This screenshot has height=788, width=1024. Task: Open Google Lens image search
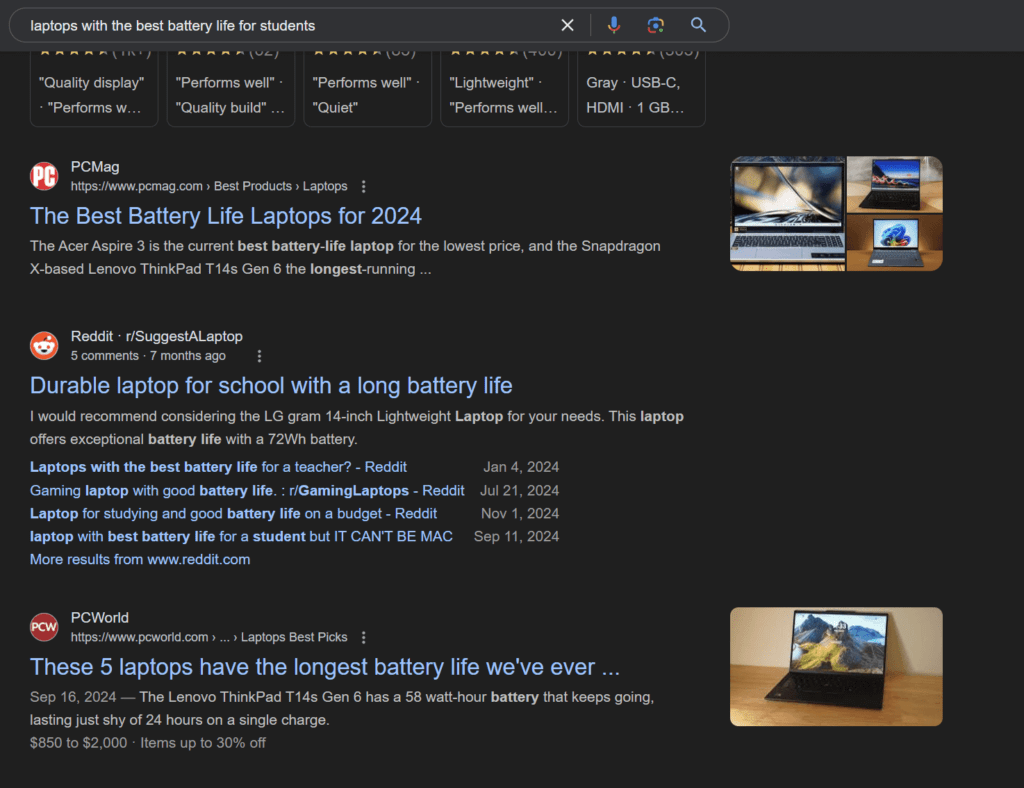pos(655,25)
